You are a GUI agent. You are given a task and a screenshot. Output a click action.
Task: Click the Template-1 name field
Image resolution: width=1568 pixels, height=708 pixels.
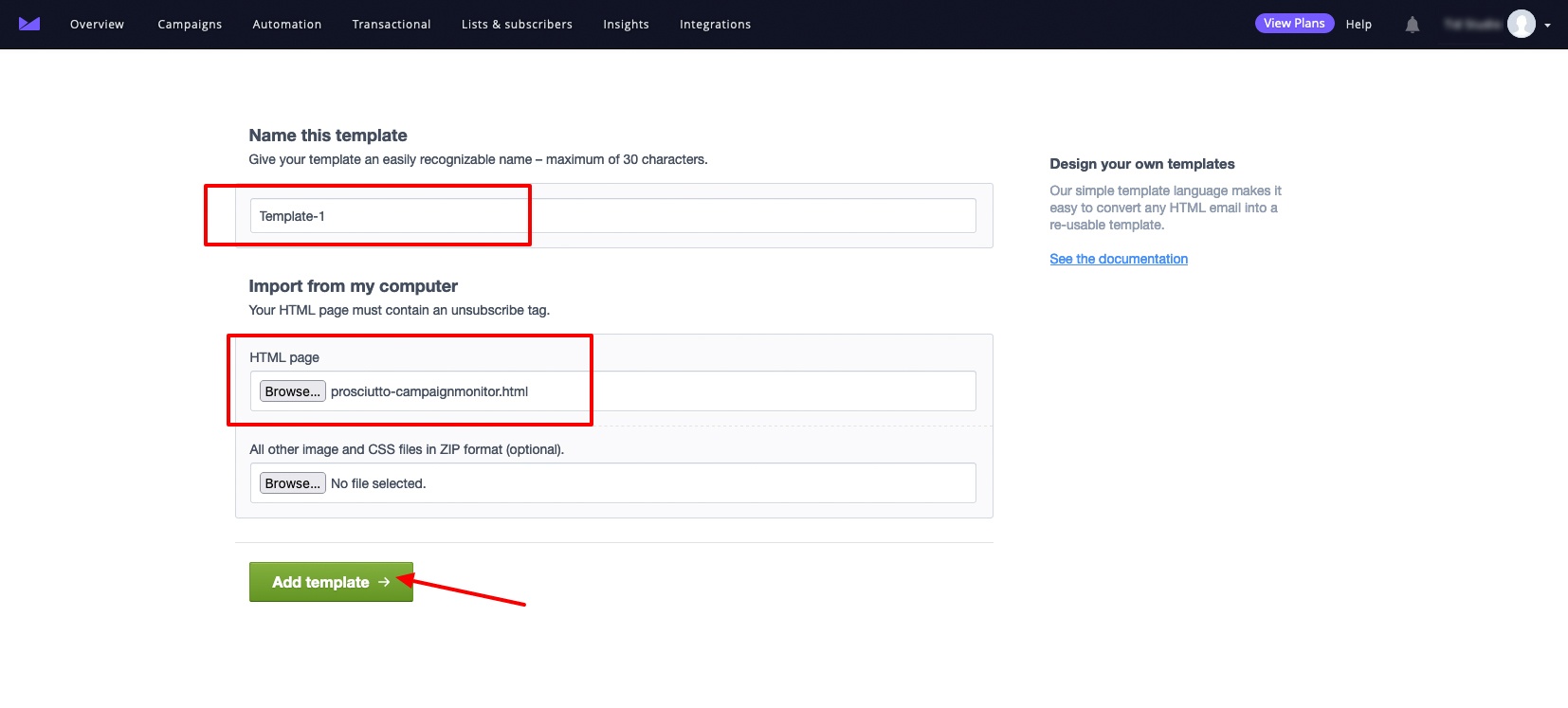coord(612,216)
